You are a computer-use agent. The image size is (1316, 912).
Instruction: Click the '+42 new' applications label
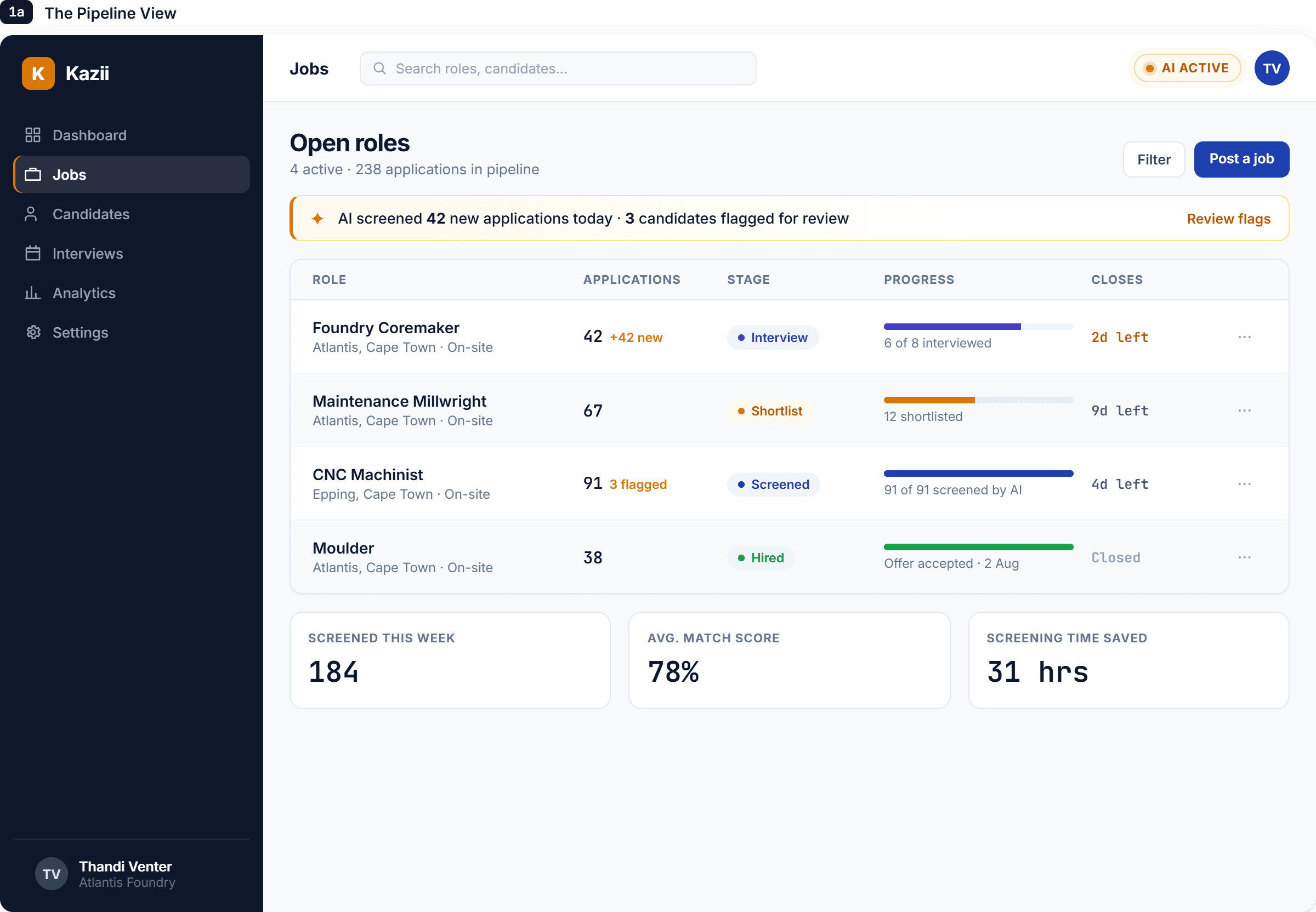click(636, 338)
